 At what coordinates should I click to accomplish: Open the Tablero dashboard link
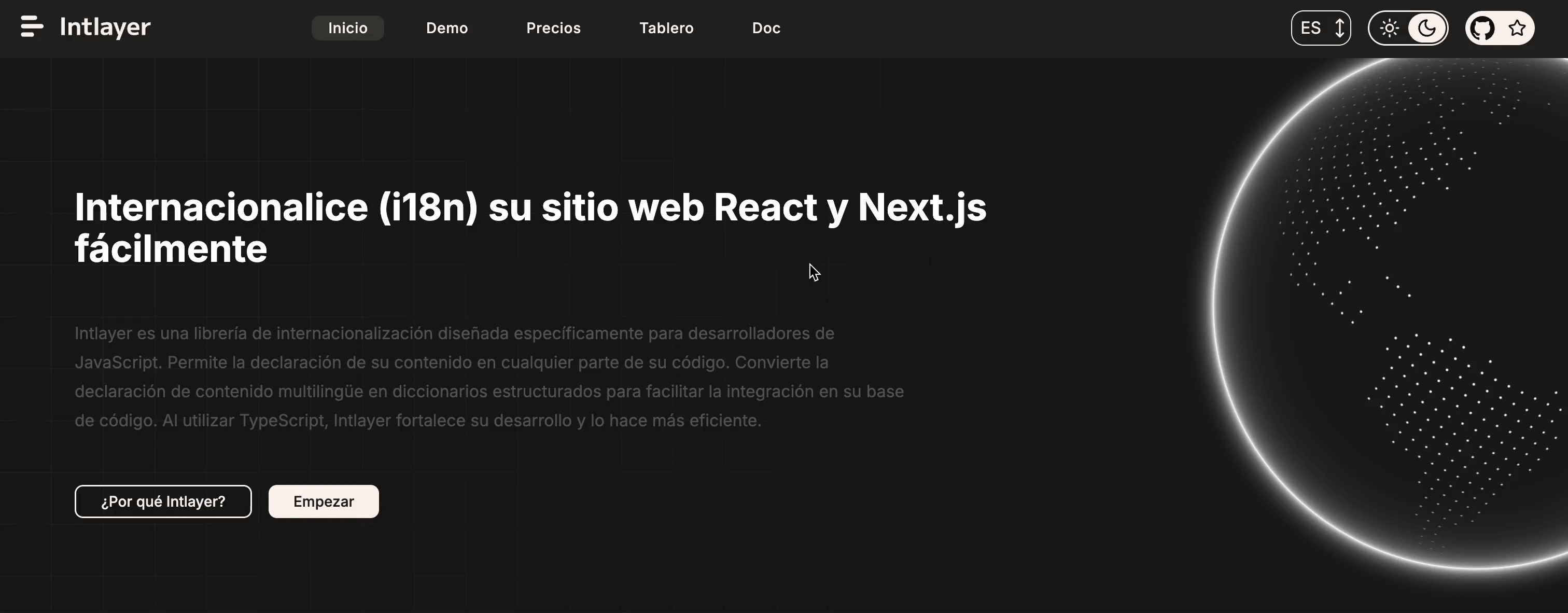click(x=666, y=28)
